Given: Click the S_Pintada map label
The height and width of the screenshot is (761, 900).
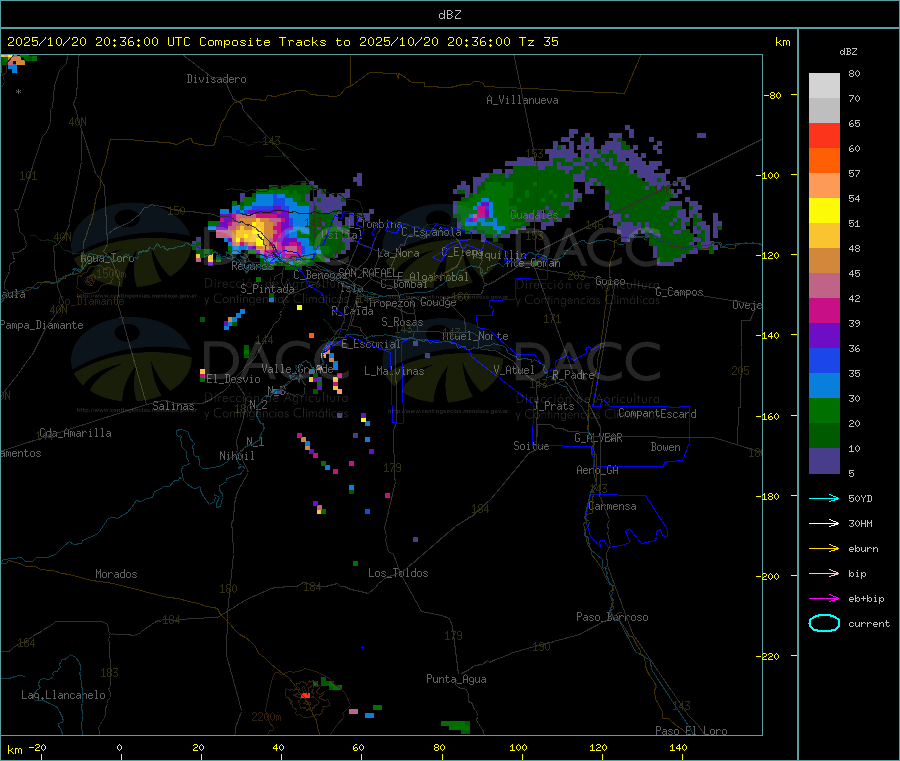Looking at the screenshot, I should pyautogui.click(x=267, y=289).
